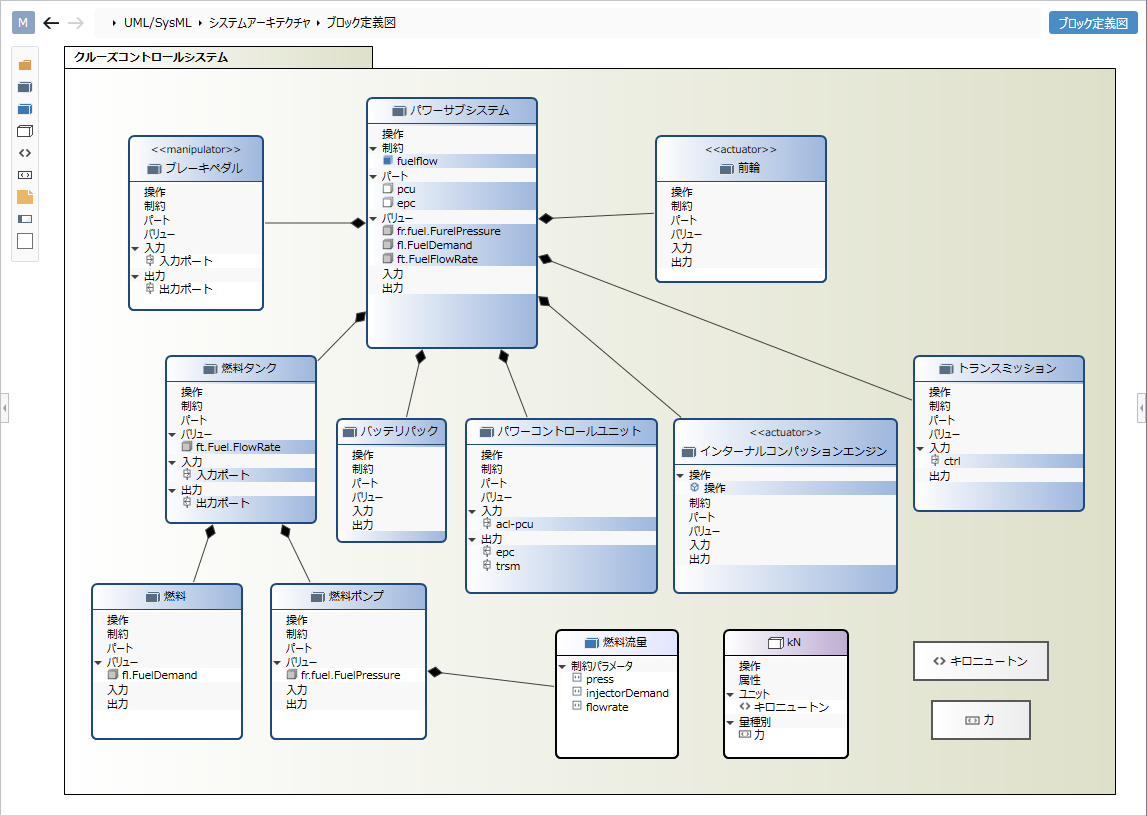Select the 前輪 block title
This screenshot has width=1147, height=816.
(748, 168)
